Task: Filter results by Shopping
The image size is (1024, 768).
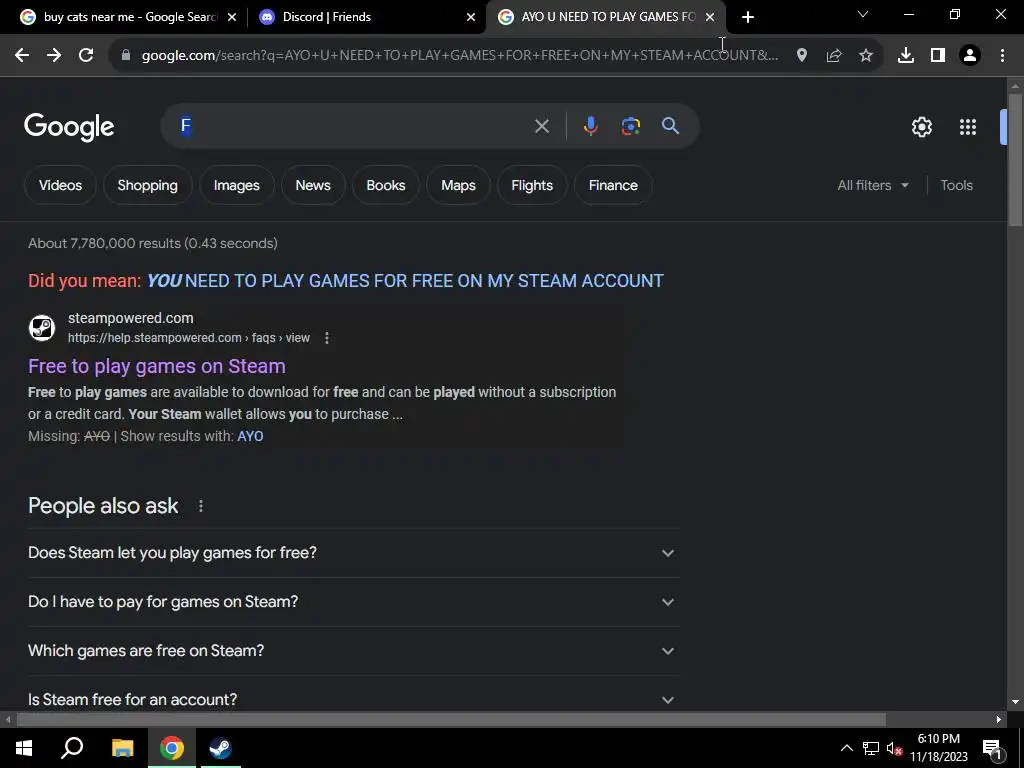Action: pyautogui.click(x=148, y=185)
